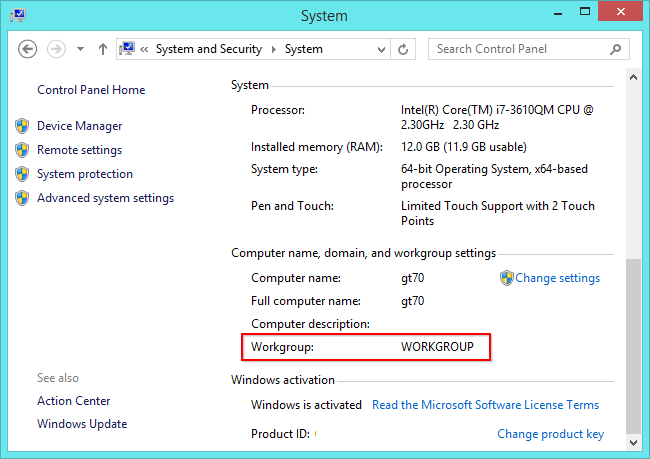650x459 pixels.
Task: Click the System protection shield icon
Action: click(x=22, y=174)
